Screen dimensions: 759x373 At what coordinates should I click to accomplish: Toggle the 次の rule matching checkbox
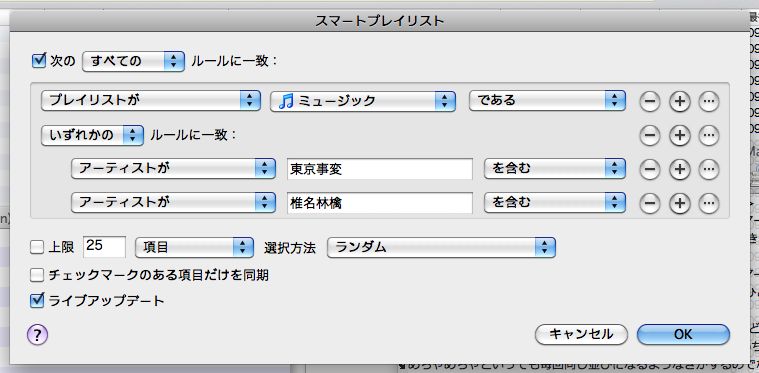(38, 61)
